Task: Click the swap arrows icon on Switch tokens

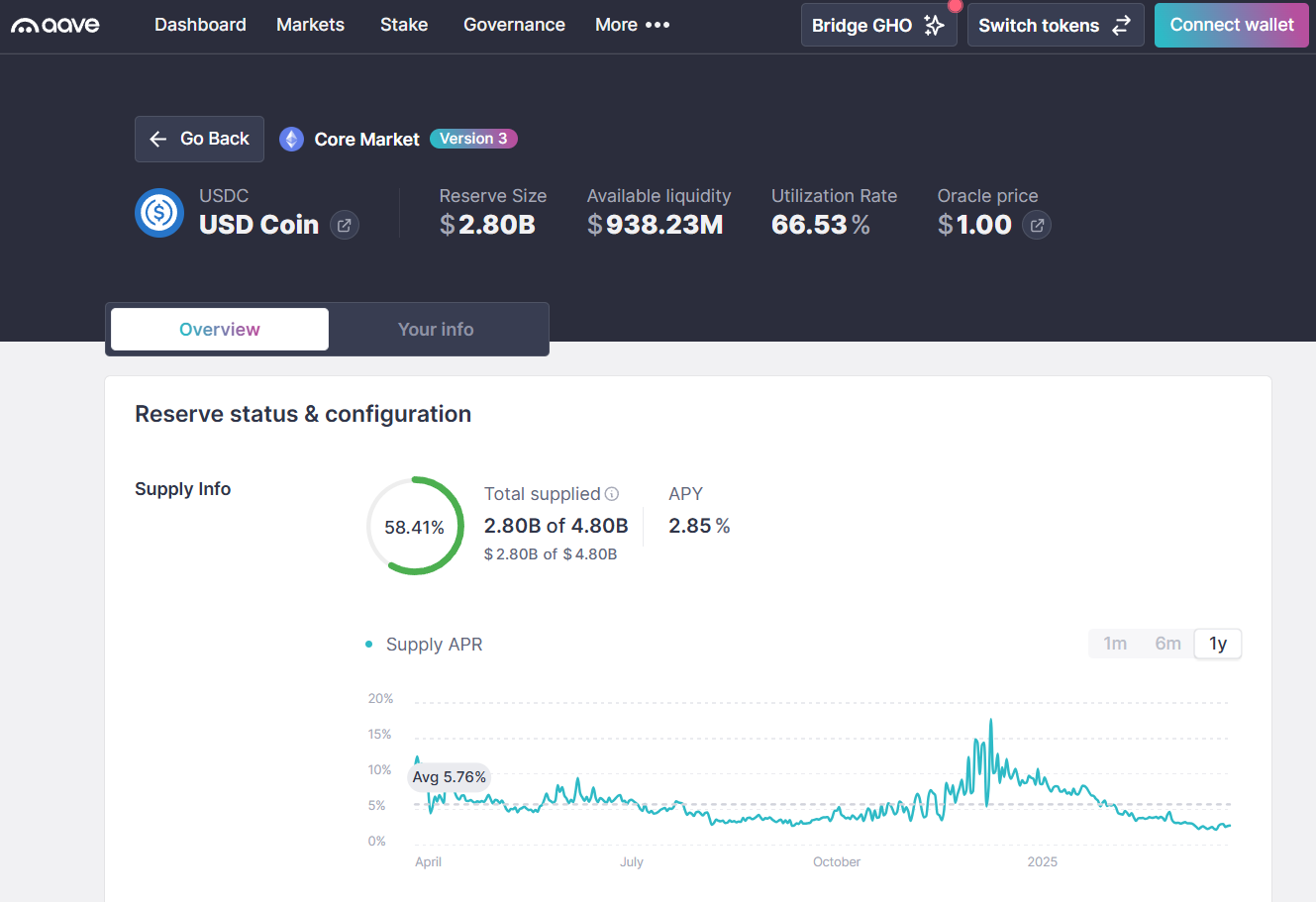Action: pyautogui.click(x=1121, y=26)
